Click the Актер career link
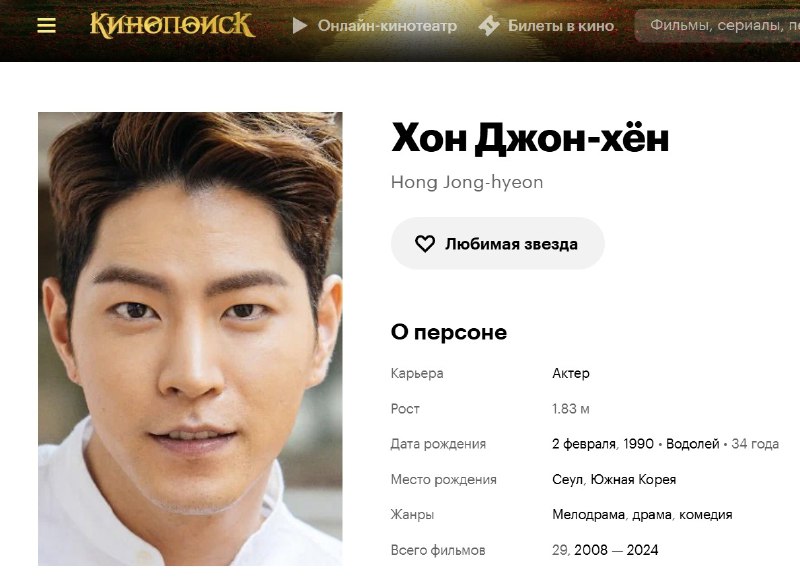This screenshot has width=800, height=585. click(x=570, y=373)
